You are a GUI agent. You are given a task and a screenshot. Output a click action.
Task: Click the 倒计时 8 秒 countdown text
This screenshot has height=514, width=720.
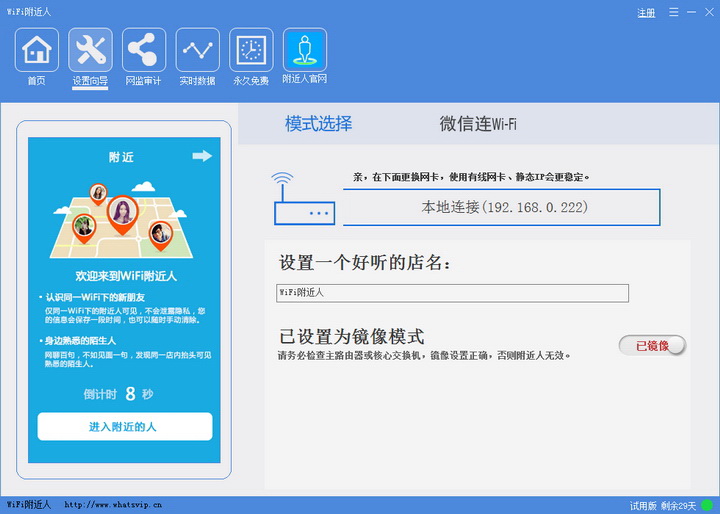tap(118, 394)
